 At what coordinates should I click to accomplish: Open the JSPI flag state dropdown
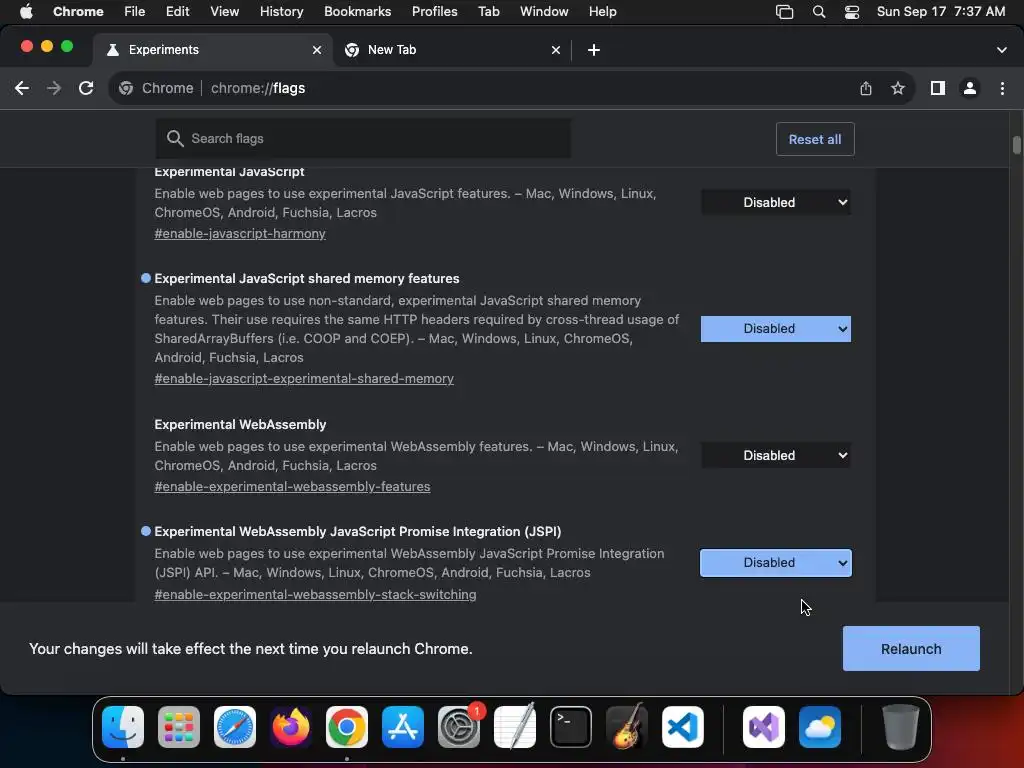click(776, 562)
